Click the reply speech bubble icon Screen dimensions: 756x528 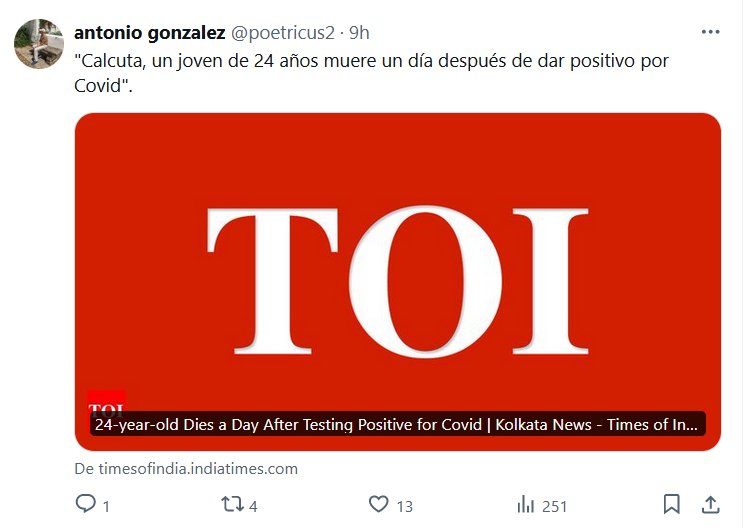[86, 504]
